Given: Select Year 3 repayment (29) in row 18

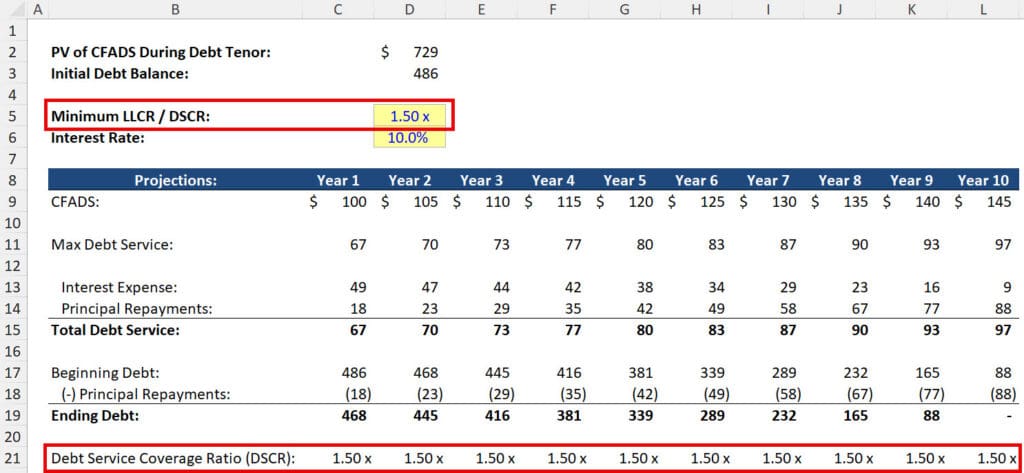Looking at the screenshot, I should pos(502,394).
